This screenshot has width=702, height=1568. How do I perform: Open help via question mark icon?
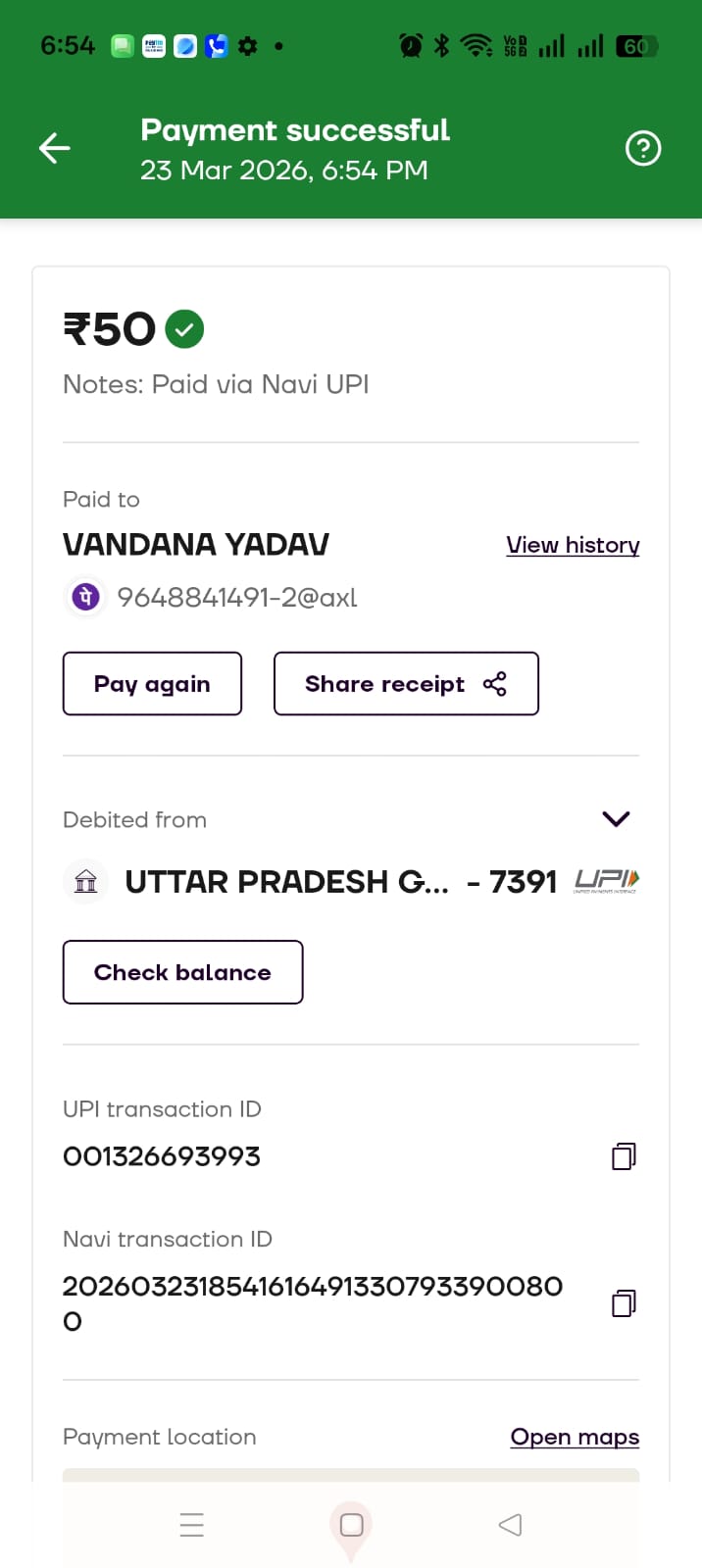coord(643,148)
